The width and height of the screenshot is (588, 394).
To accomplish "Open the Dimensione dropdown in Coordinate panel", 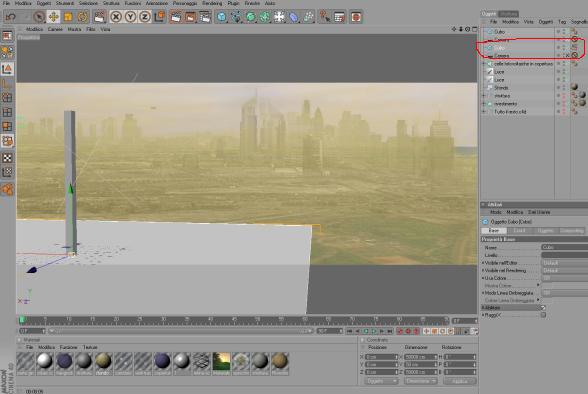I will tap(420, 381).
